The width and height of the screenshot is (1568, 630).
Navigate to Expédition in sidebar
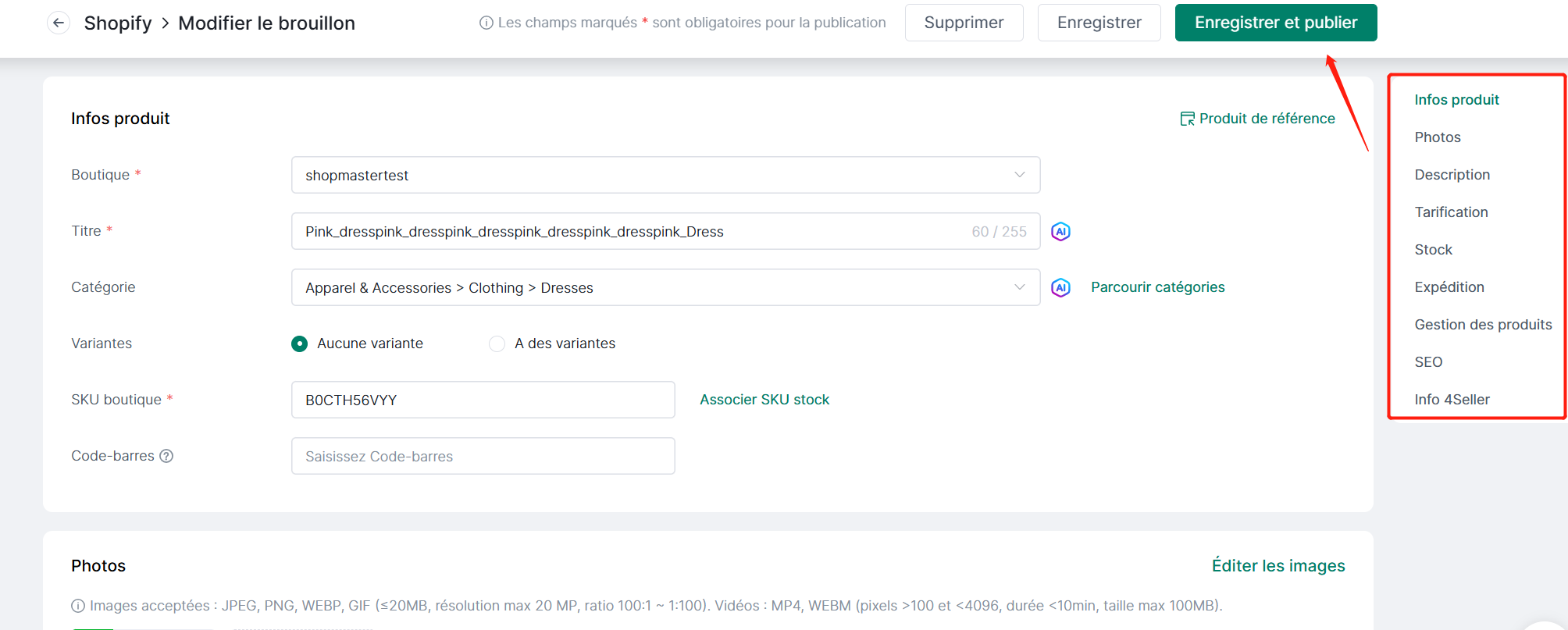click(x=1449, y=287)
